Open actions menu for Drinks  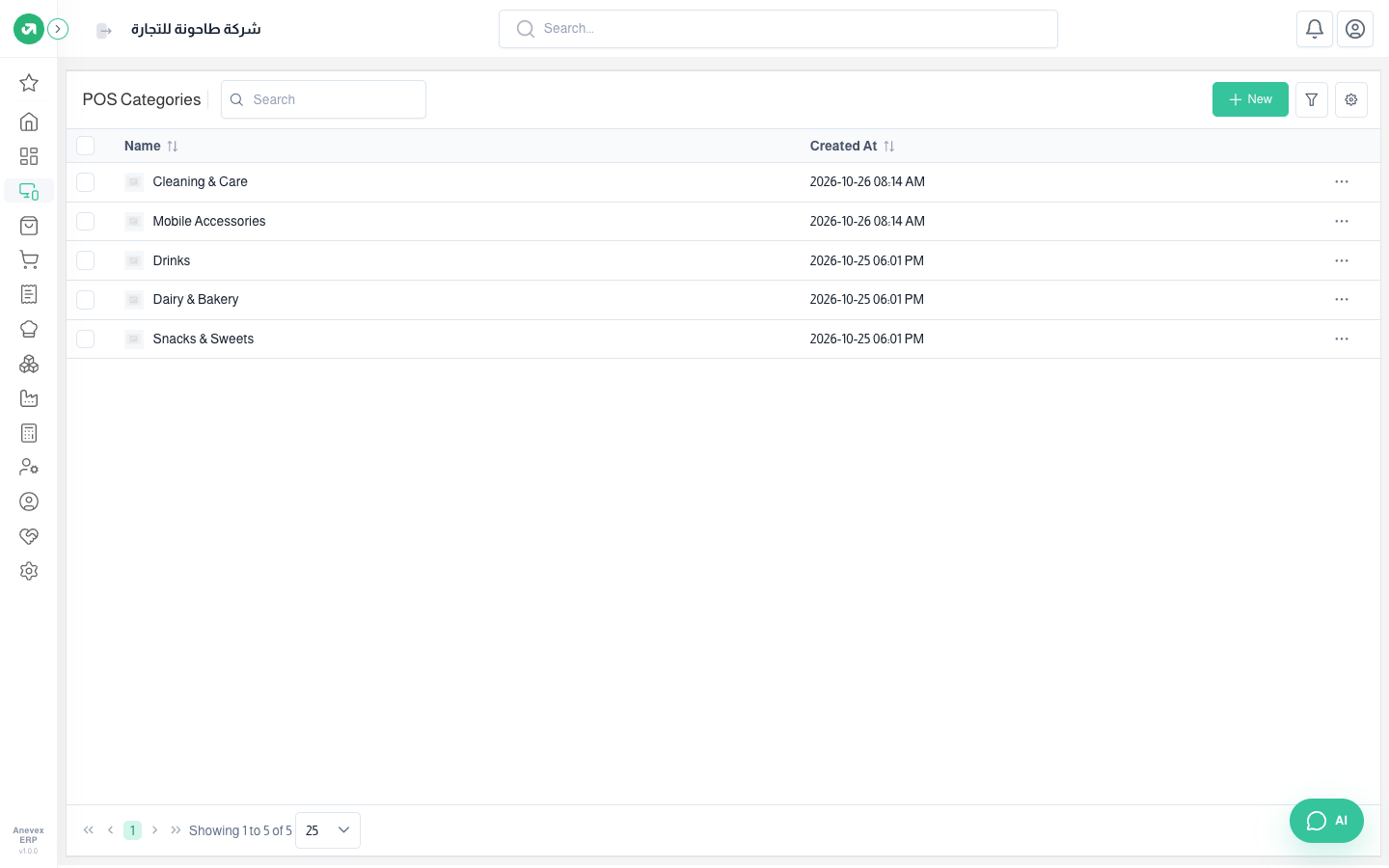[x=1342, y=260]
